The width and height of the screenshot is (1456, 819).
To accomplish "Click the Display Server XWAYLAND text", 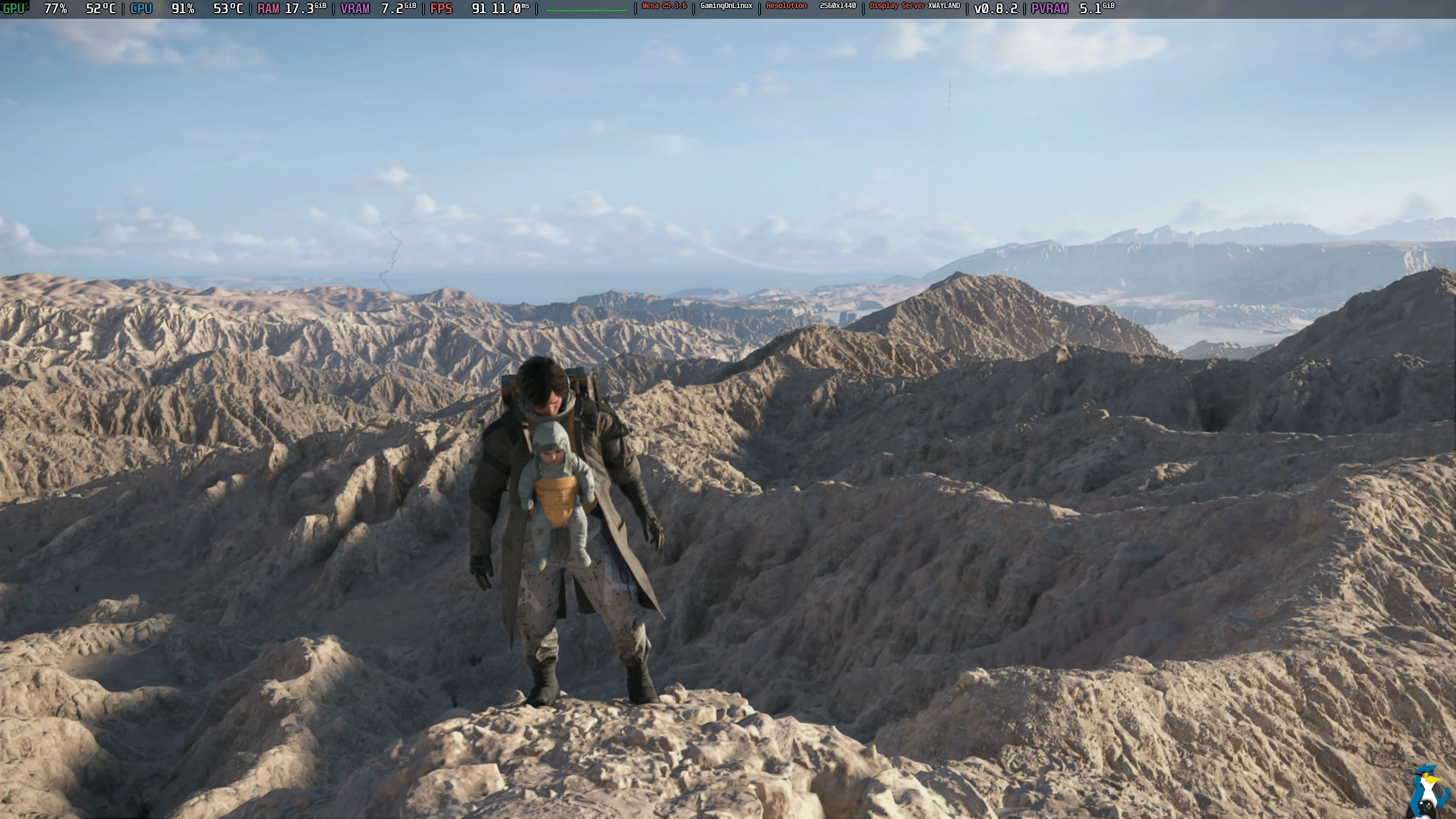I will click(915, 6).
